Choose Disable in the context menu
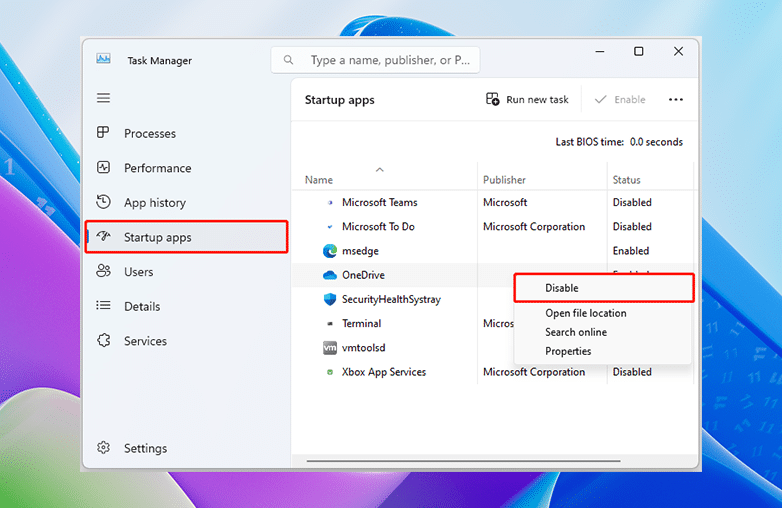782x508 pixels. (604, 288)
